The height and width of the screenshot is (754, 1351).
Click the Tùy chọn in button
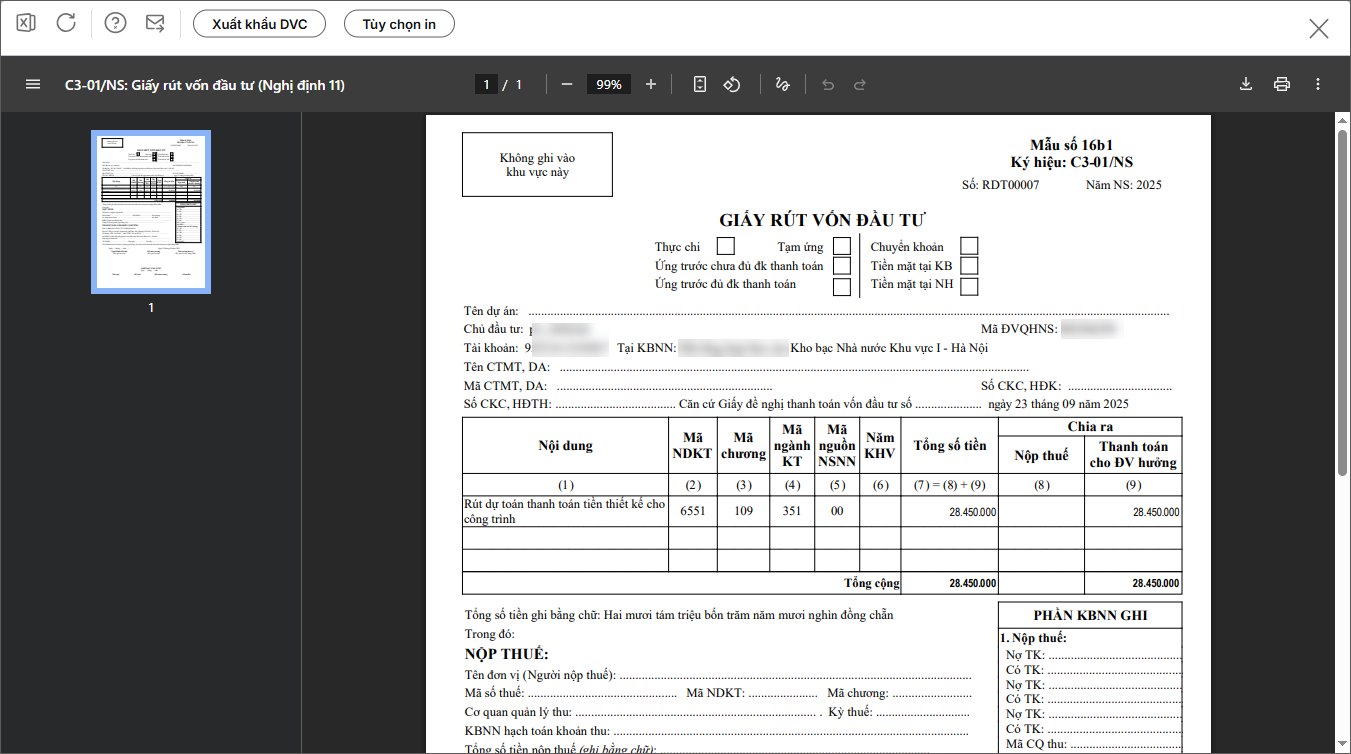(399, 24)
